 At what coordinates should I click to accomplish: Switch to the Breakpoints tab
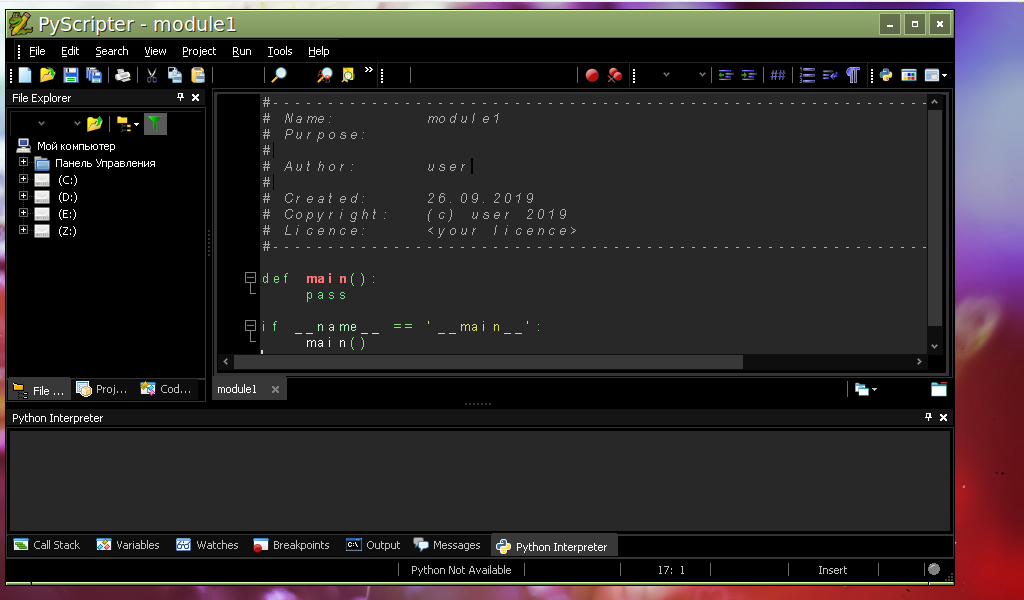[x=291, y=545]
